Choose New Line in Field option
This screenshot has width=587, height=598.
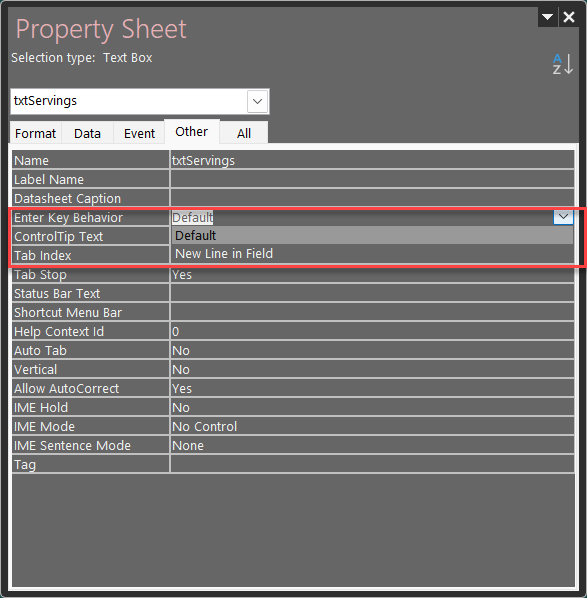pos(372,253)
